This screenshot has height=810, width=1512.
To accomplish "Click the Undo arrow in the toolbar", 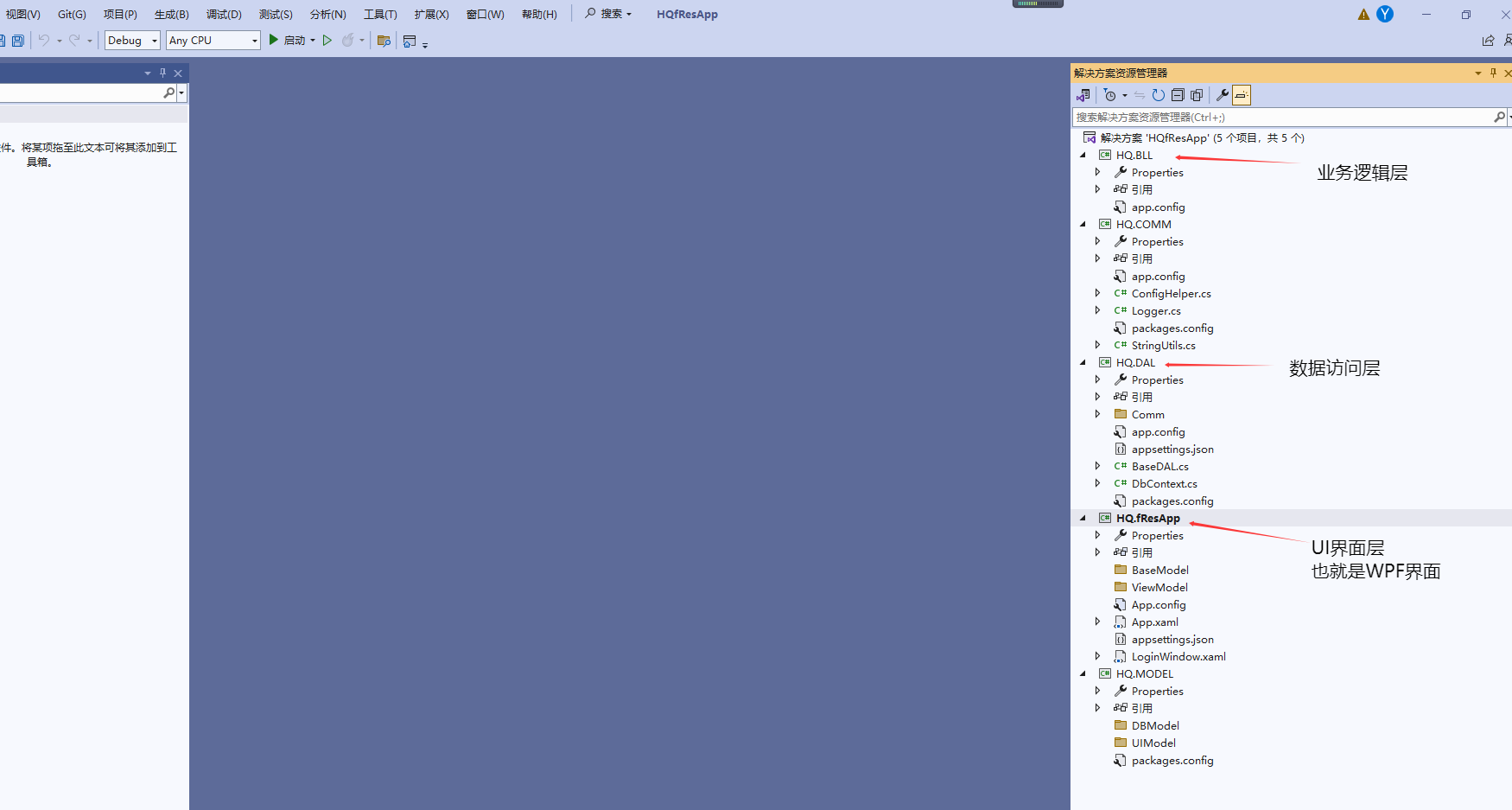I will click(43, 40).
